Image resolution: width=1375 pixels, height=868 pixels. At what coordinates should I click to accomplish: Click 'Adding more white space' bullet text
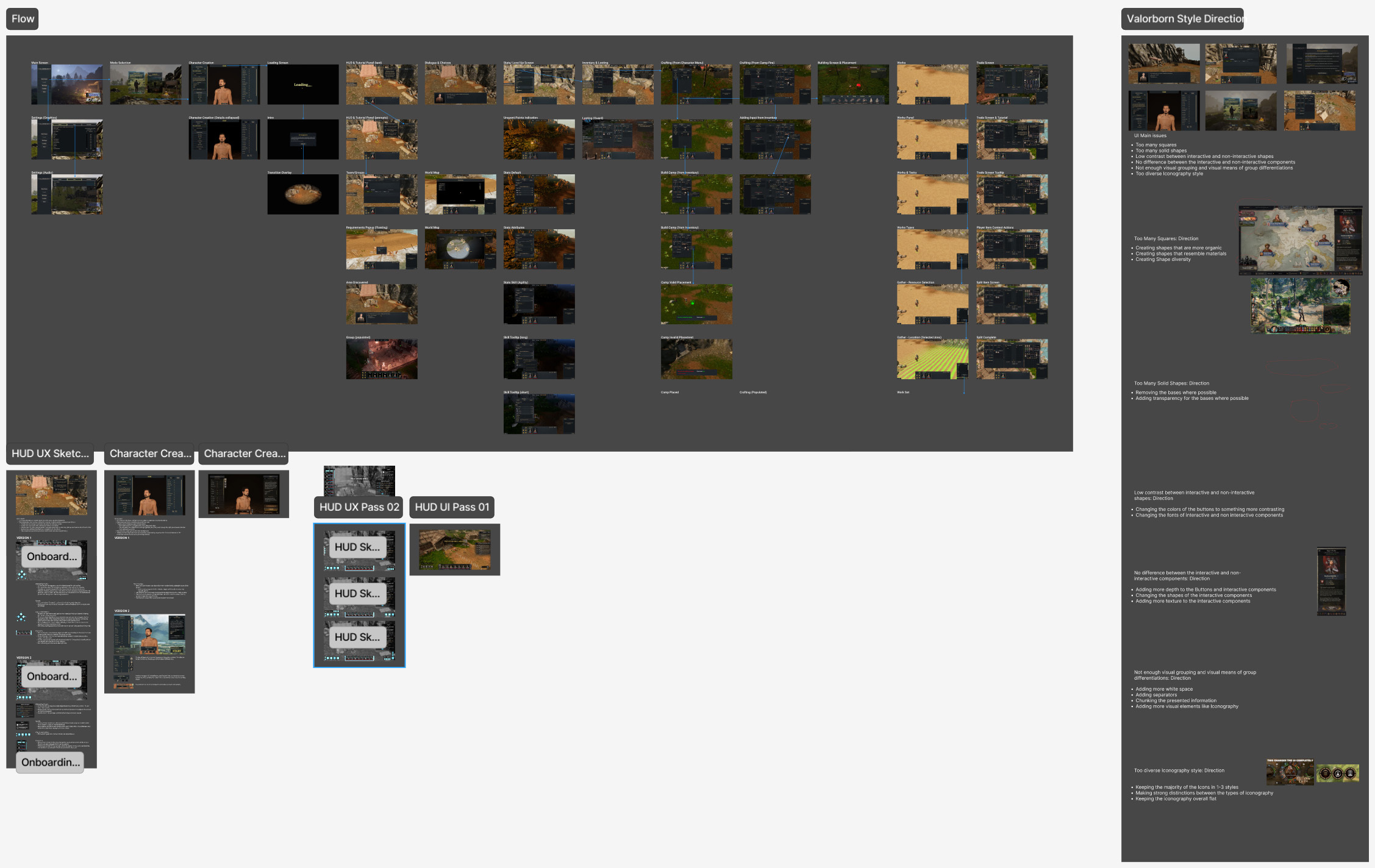click(1164, 689)
